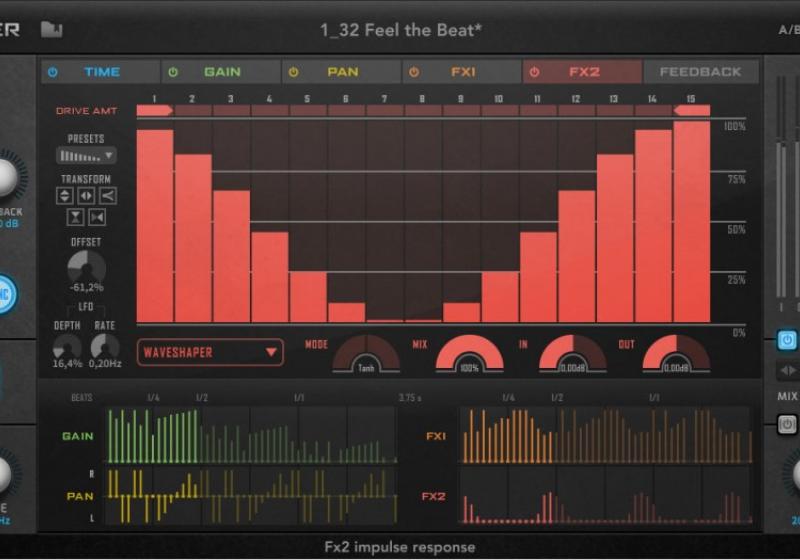Click the GAIN impulse response display
This screenshot has width=800, height=560.
point(251,435)
